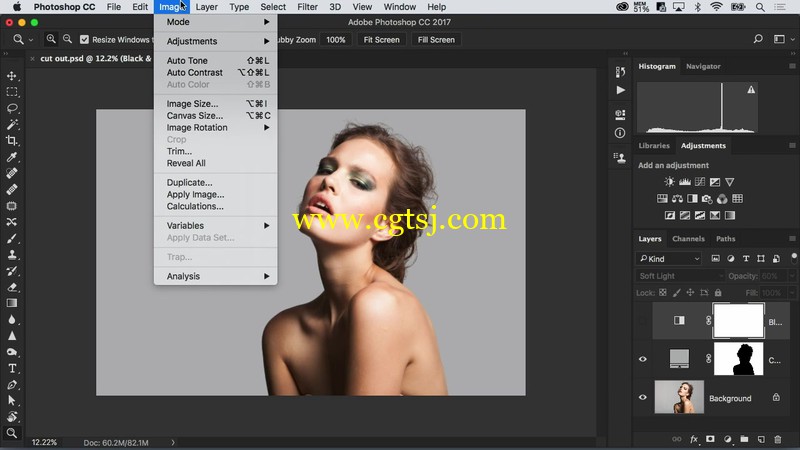Image resolution: width=800 pixels, height=450 pixels.
Task: Add a Photo Filter adjustment
Action: coord(707,199)
